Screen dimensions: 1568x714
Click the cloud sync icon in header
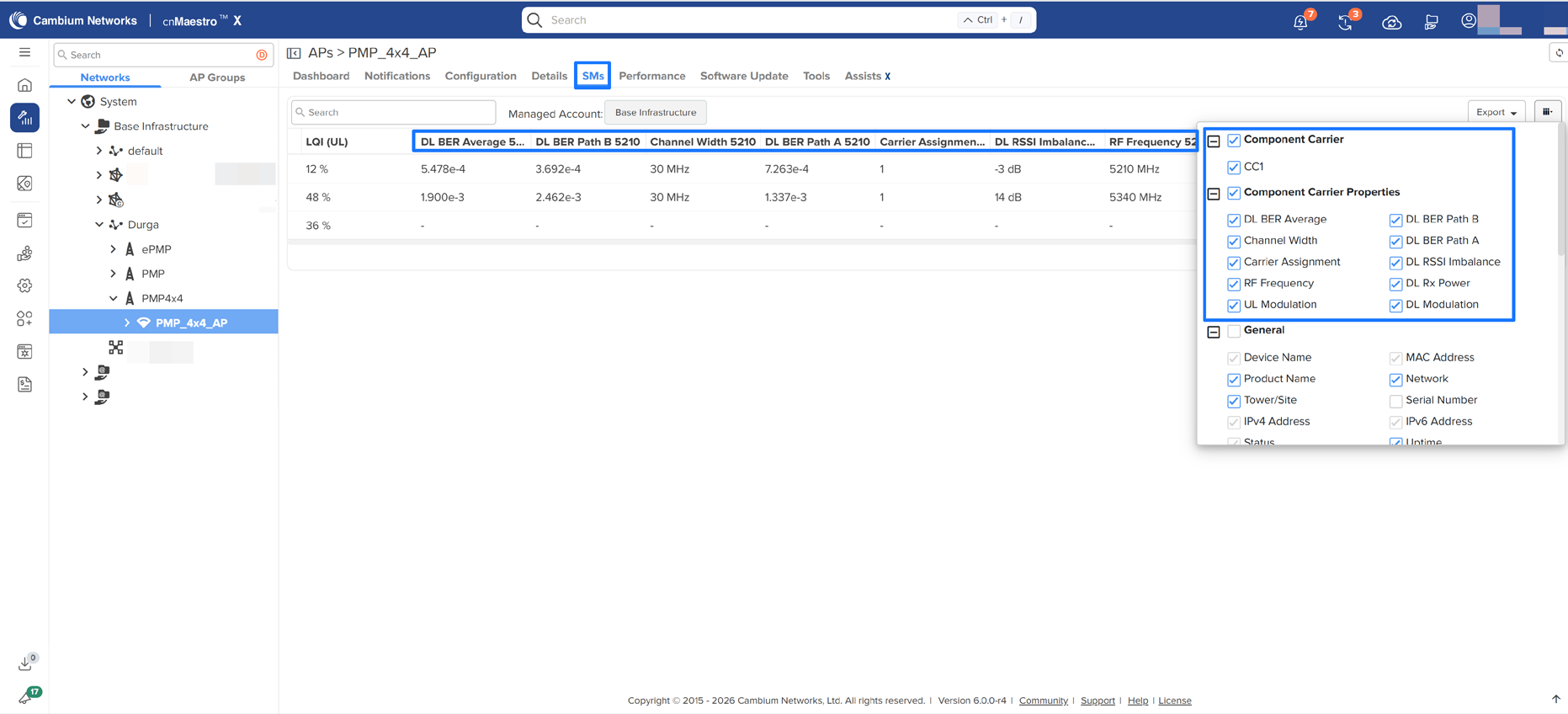[1391, 22]
